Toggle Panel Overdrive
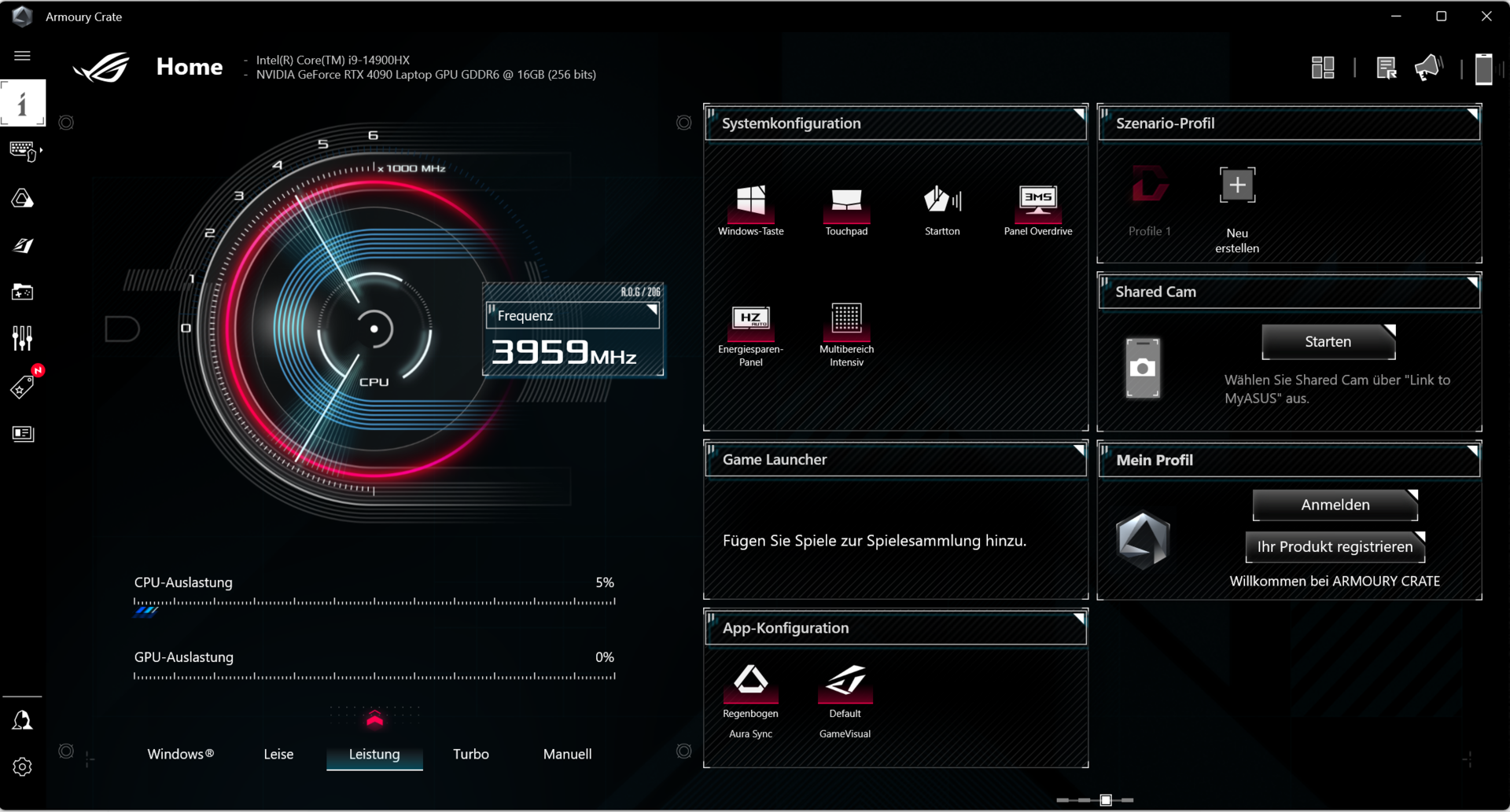The width and height of the screenshot is (1510, 812). click(x=1038, y=210)
